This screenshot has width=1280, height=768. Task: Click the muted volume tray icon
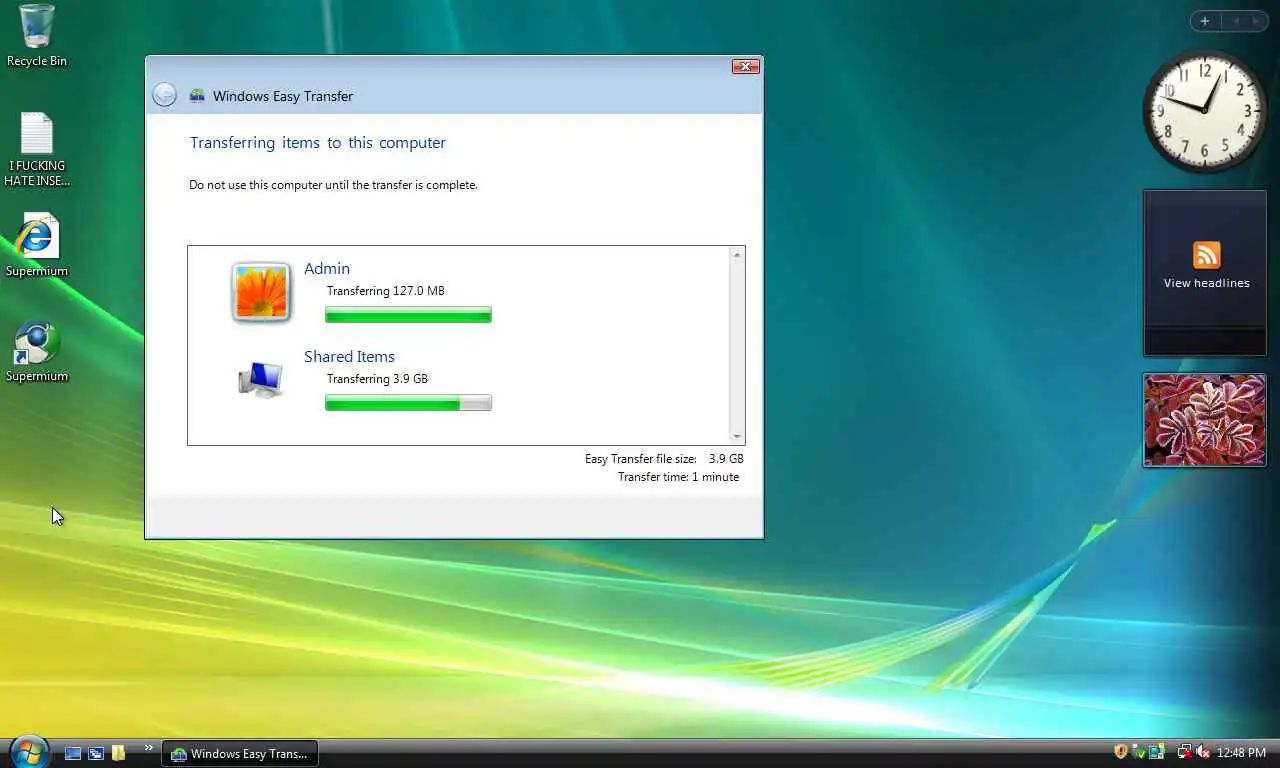1203,752
